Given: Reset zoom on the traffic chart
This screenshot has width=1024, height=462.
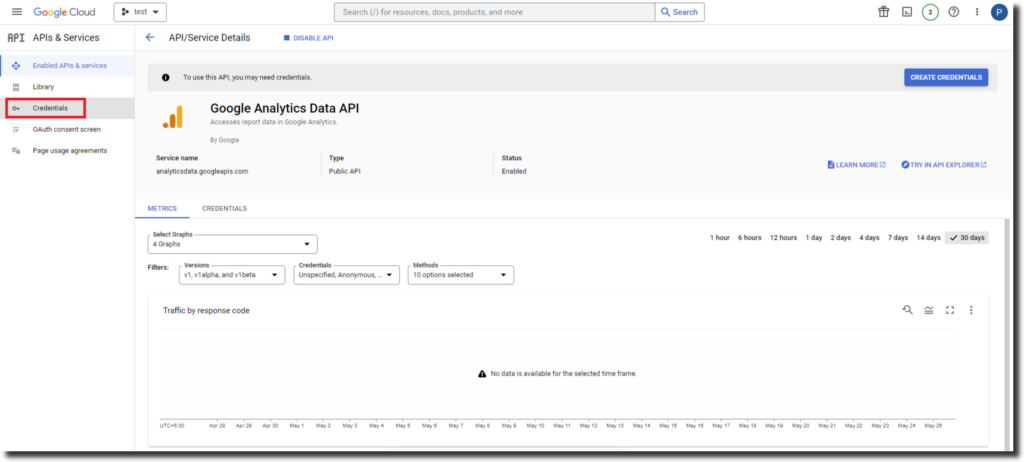Looking at the screenshot, I should tap(907, 310).
